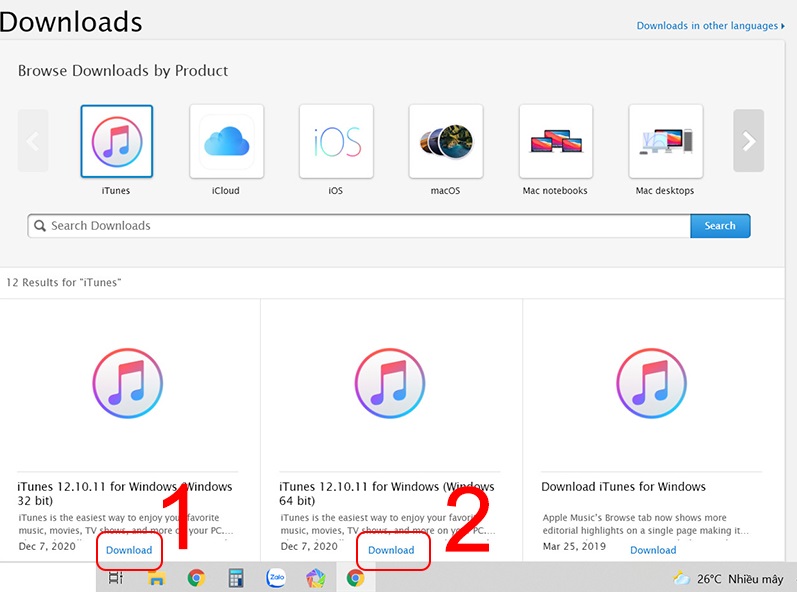797x592 pixels.
Task: Select the iTunes product icon
Action: point(116,142)
